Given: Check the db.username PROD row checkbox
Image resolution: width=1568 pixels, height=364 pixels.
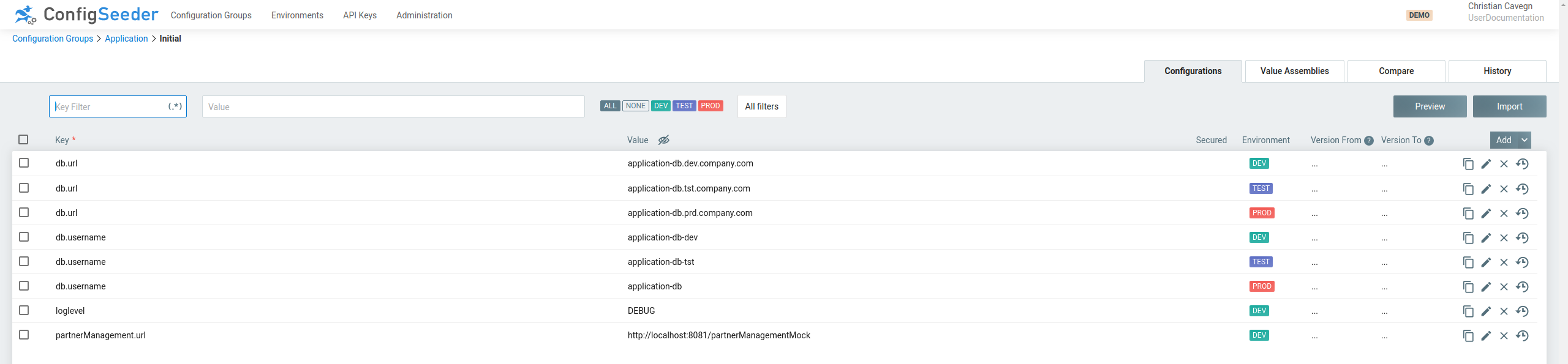Looking at the screenshot, I should [24, 286].
